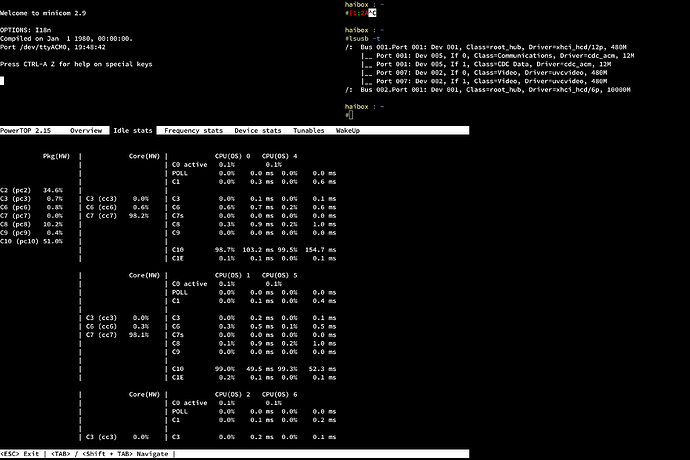690x460 pixels.
Task: Click the <ESC> Exit hint
Action: click(x=20, y=453)
